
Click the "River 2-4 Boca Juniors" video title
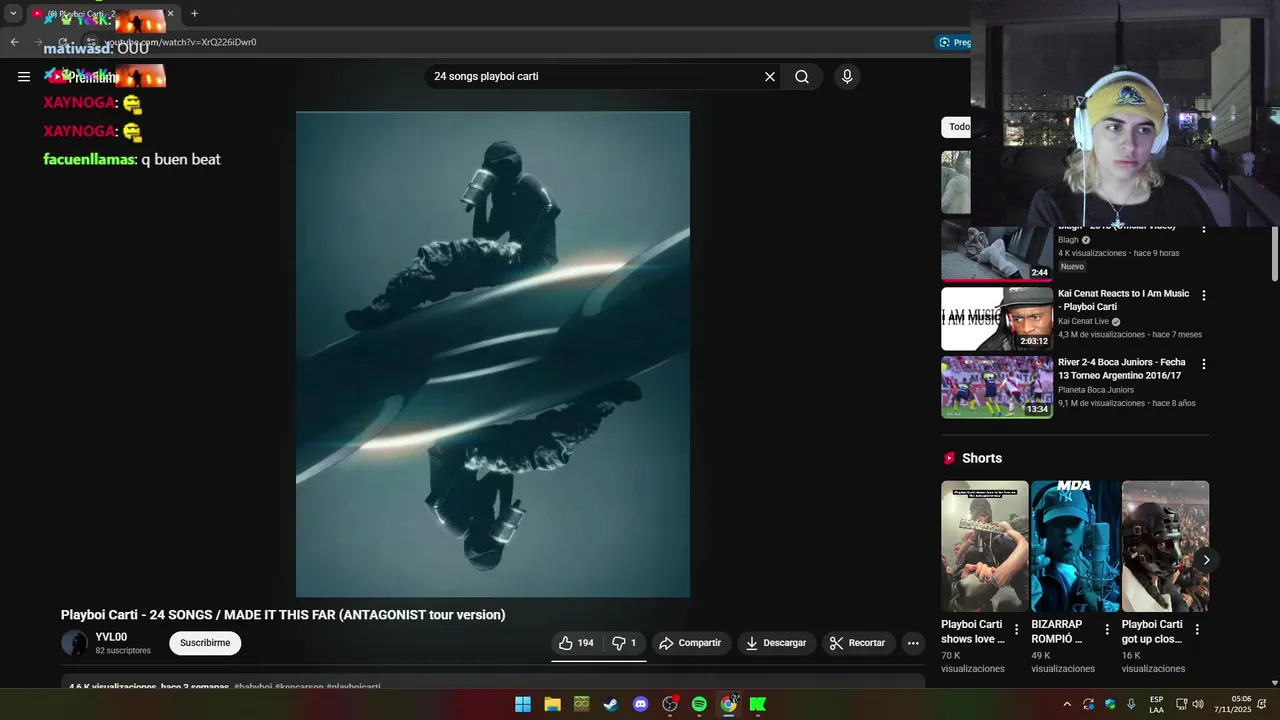[1121, 369]
